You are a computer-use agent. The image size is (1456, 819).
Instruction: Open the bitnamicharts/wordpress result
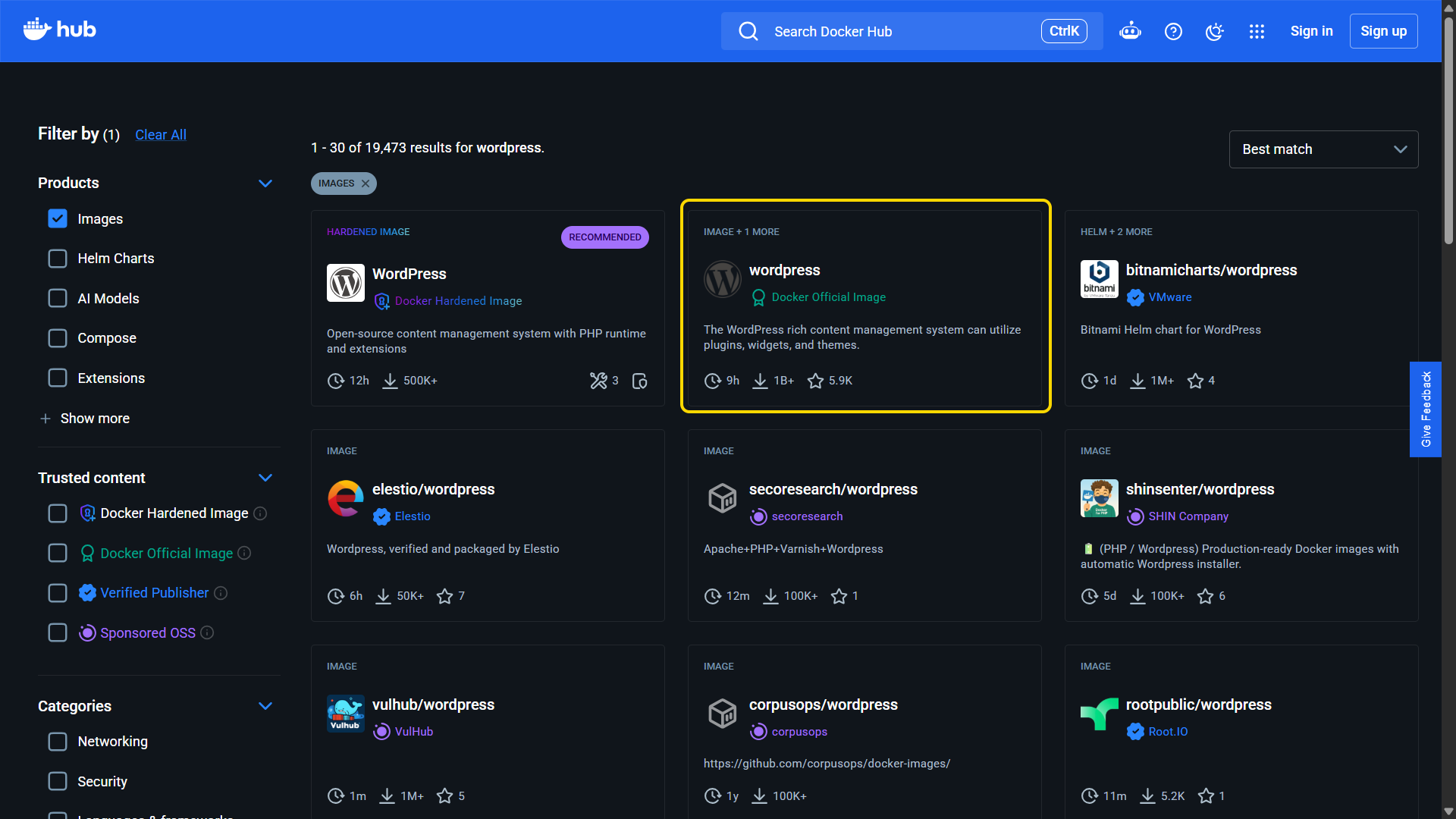coord(1211,270)
